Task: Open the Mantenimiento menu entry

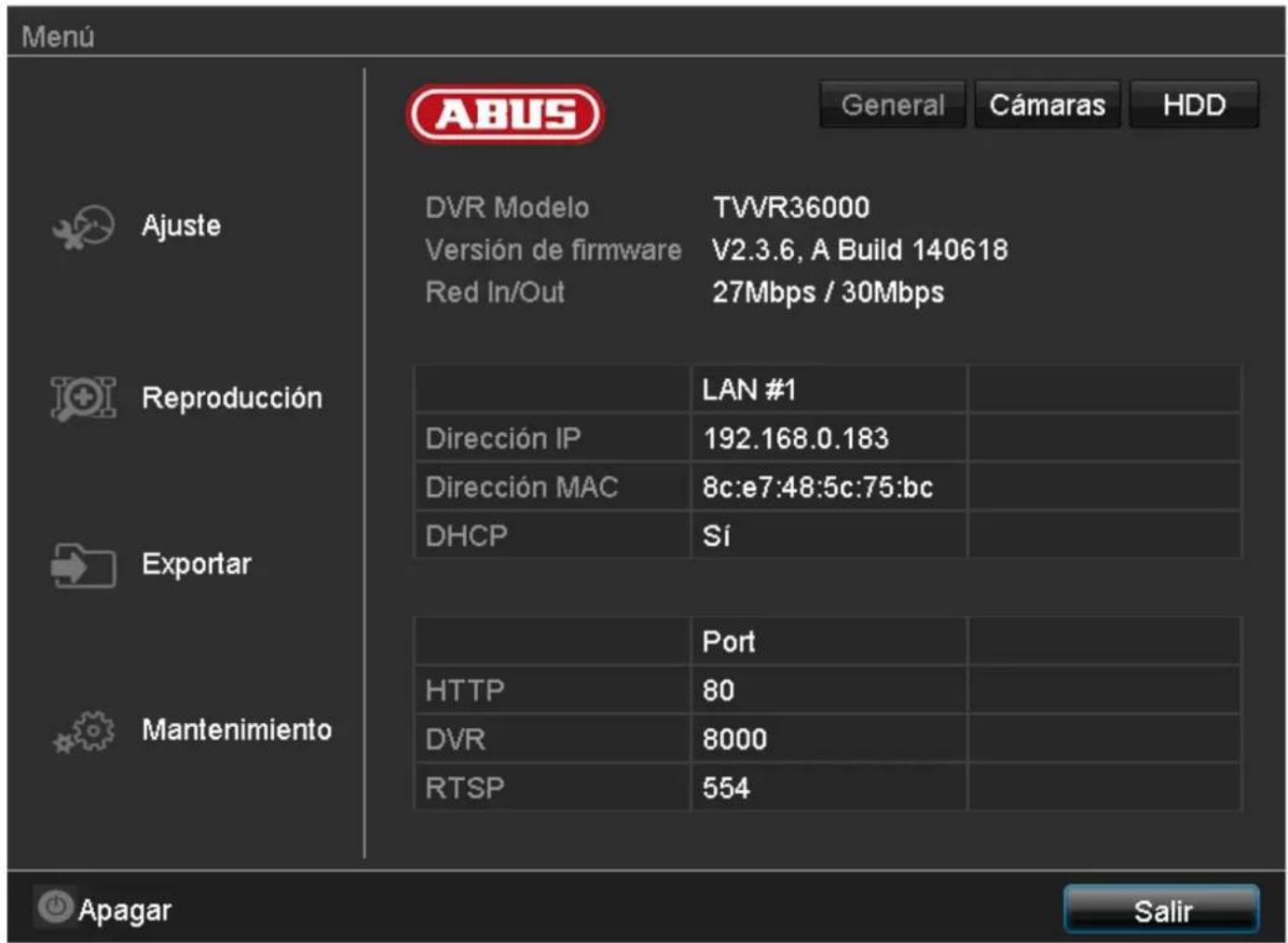Action: point(237,730)
